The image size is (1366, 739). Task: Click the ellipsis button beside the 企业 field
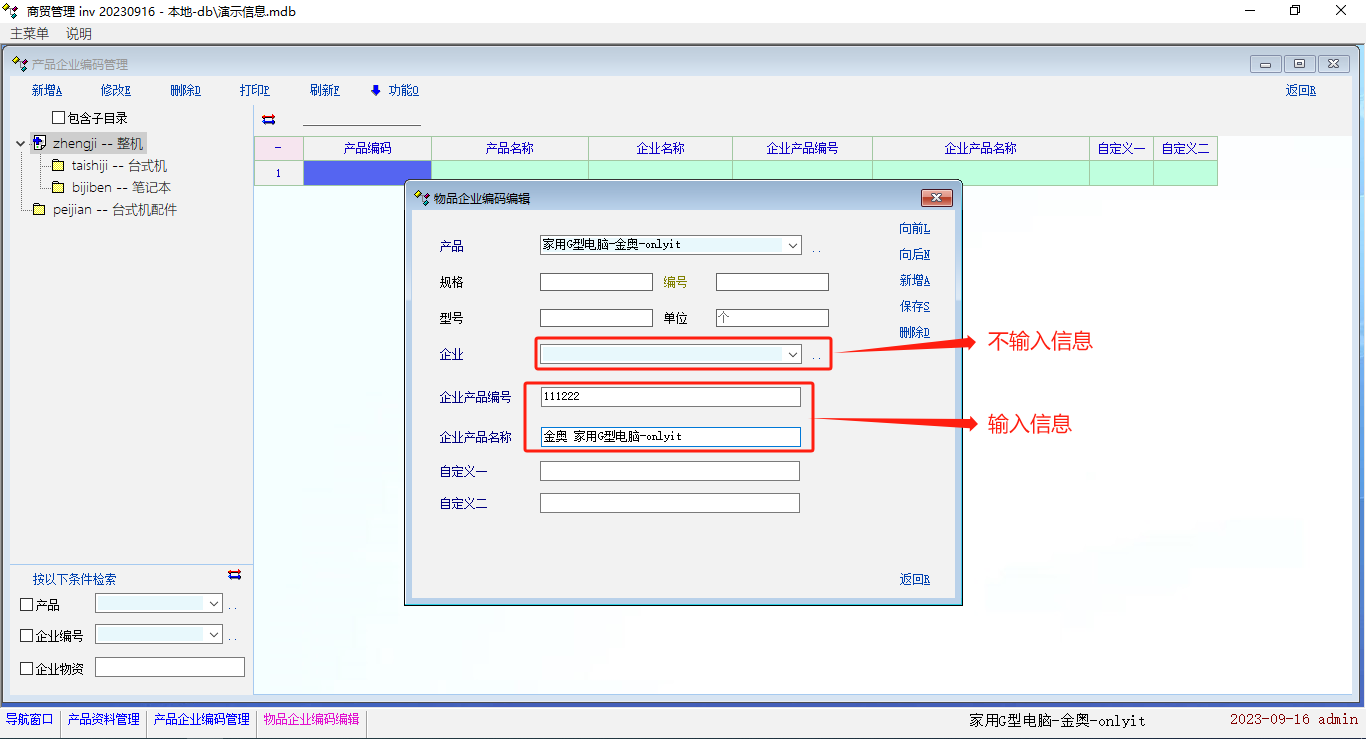[x=817, y=355]
